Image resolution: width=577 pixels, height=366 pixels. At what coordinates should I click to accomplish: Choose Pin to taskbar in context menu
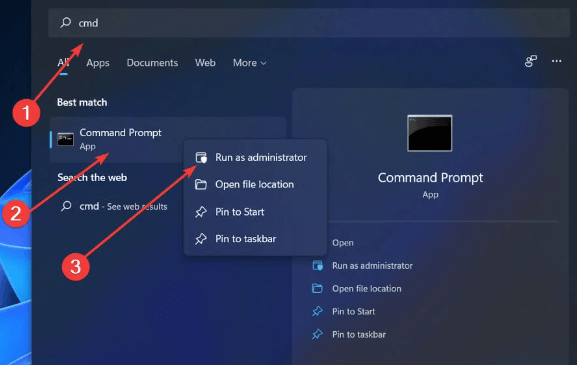pos(255,239)
